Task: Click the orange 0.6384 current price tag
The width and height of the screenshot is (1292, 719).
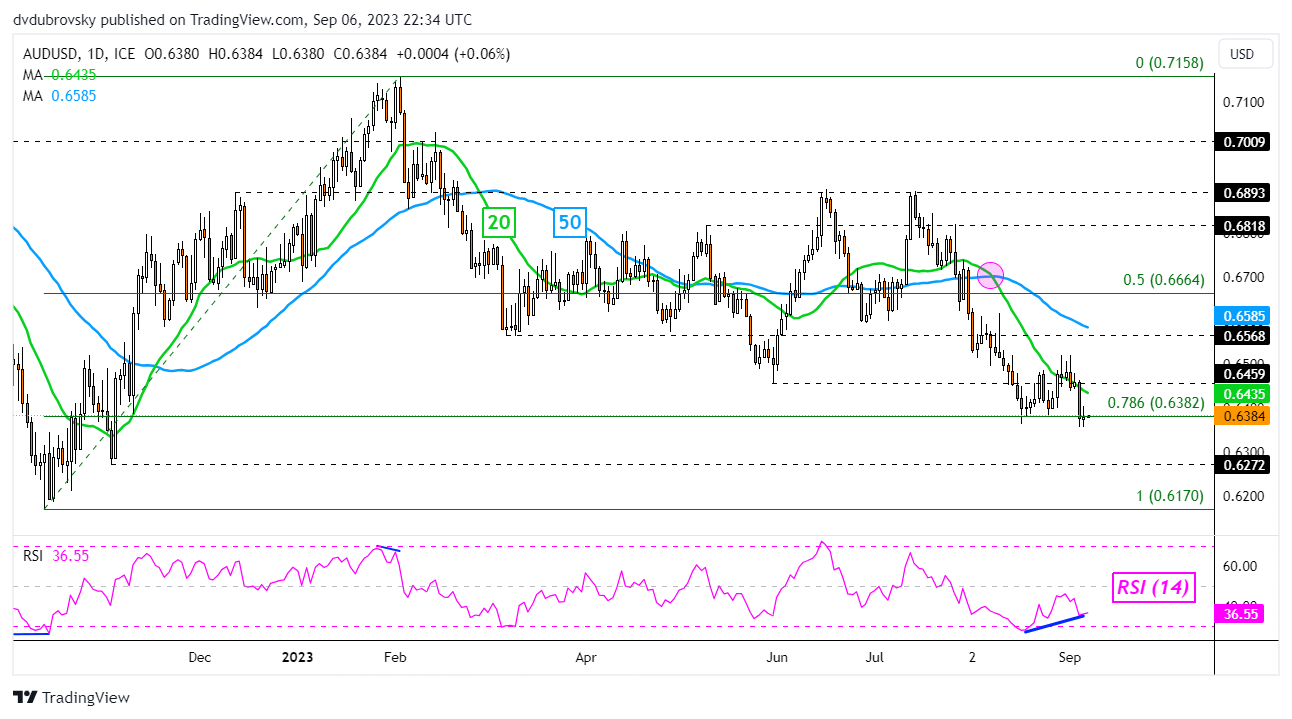Action: (1241, 415)
